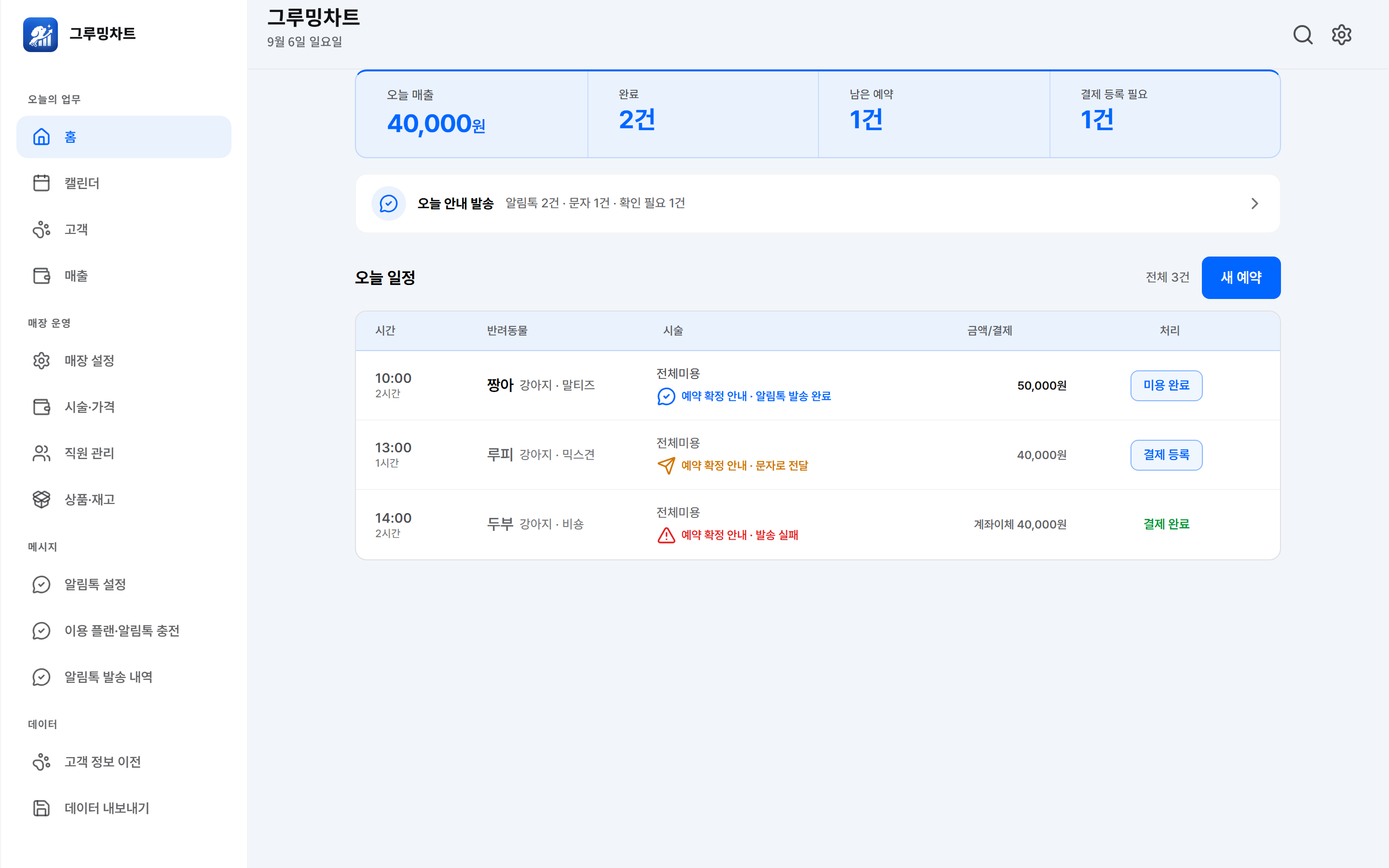1389x868 pixels.
Task: Go to 고객 menu label
Action: 76,230
